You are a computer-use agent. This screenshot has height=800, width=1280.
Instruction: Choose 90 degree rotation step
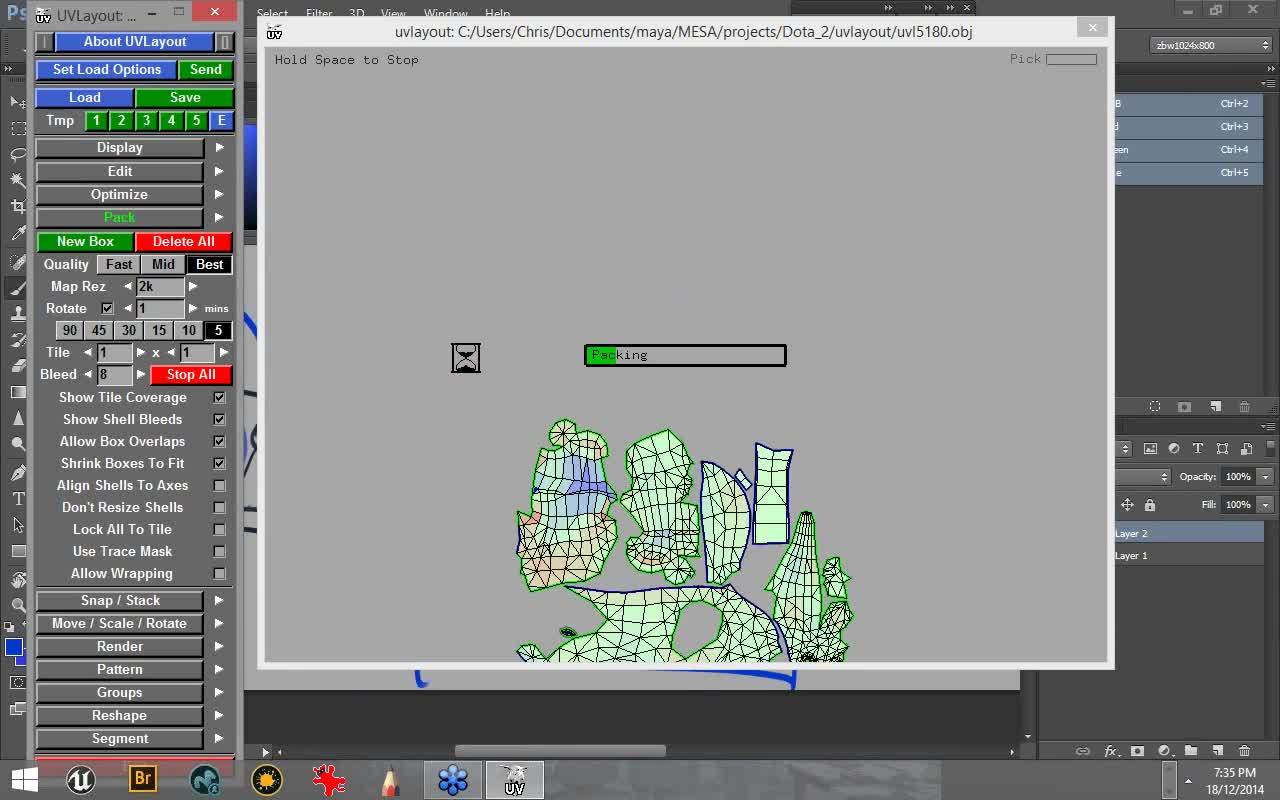69,330
